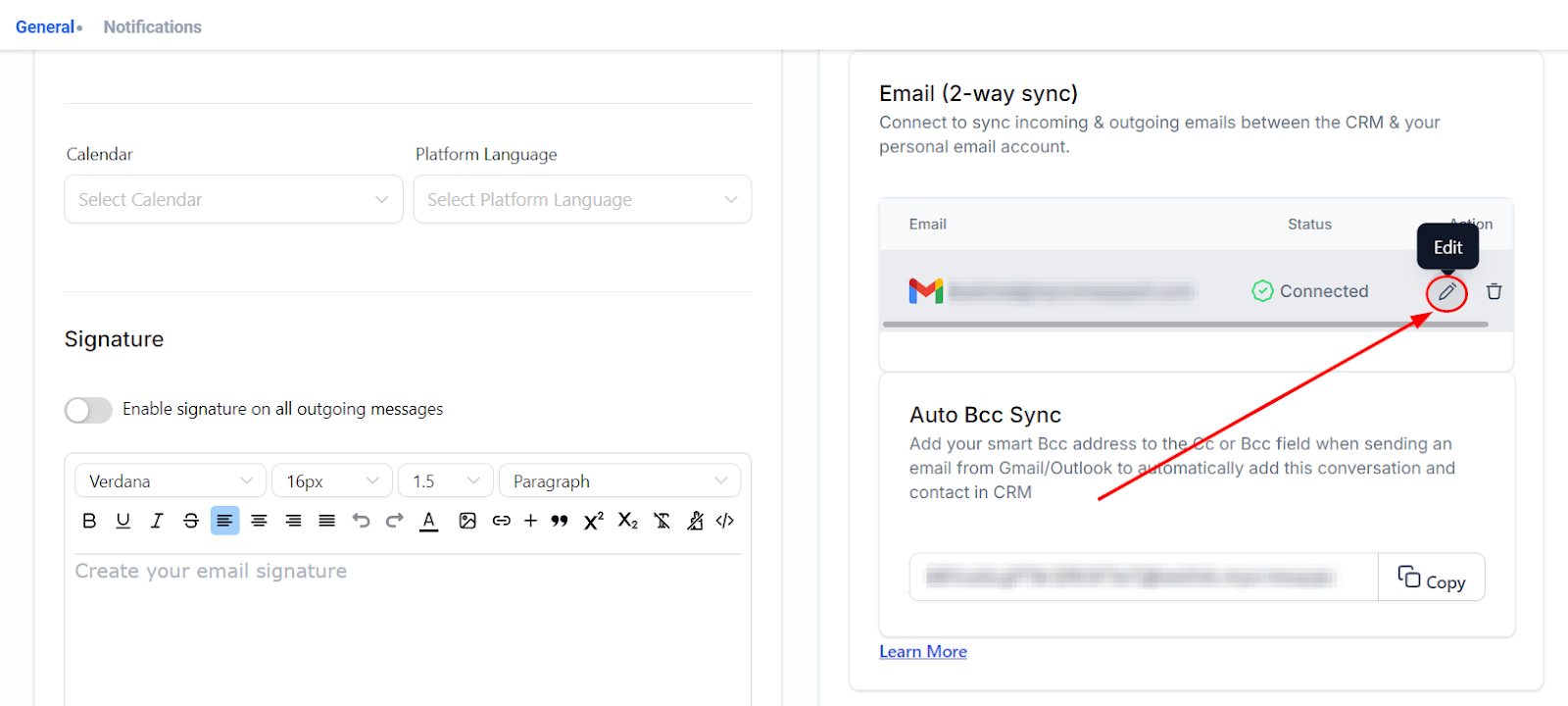The image size is (1568, 706).
Task: Switch to the General tab
Action: pos(45,27)
